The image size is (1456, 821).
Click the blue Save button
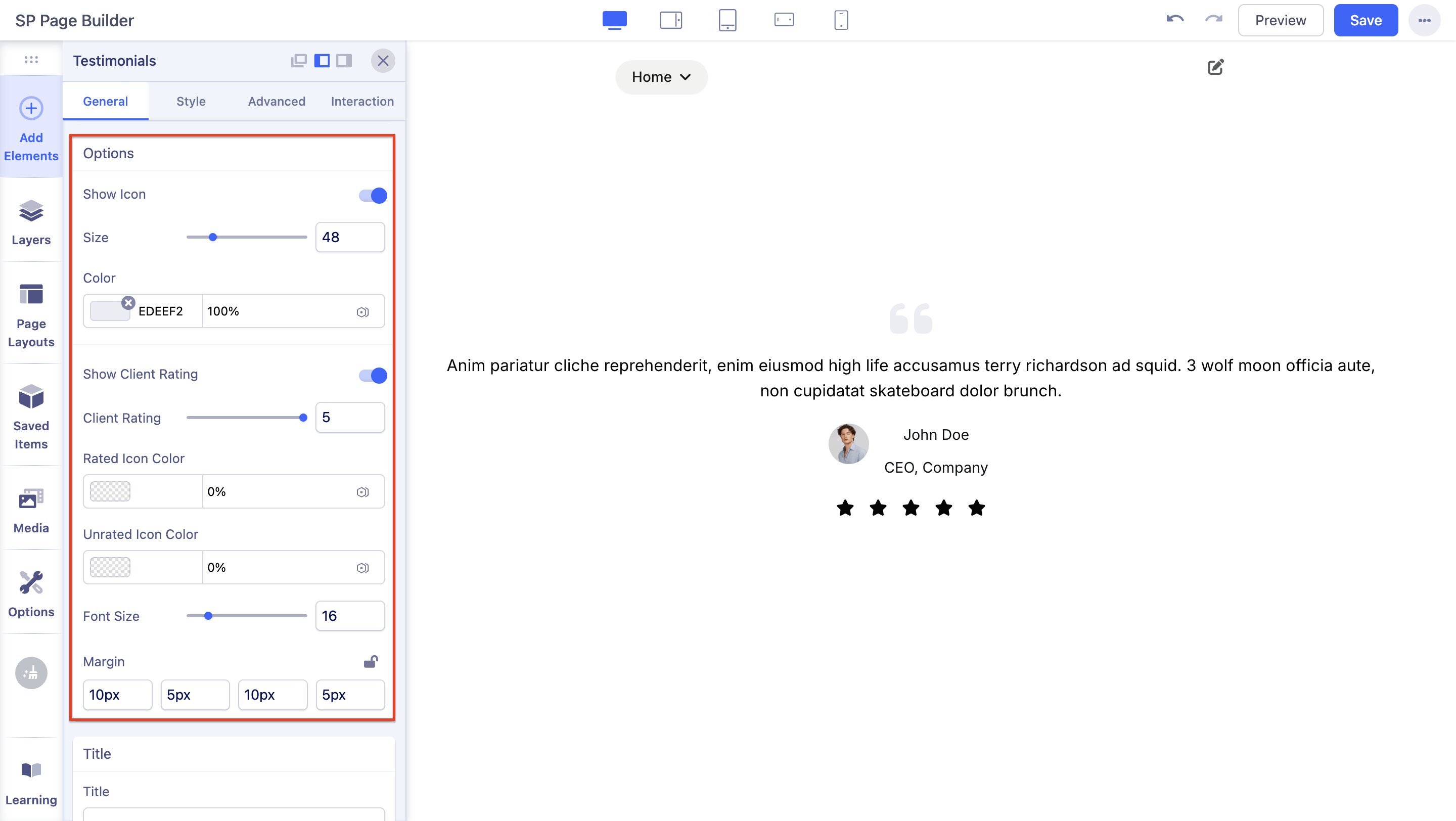(x=1365, y=20)
